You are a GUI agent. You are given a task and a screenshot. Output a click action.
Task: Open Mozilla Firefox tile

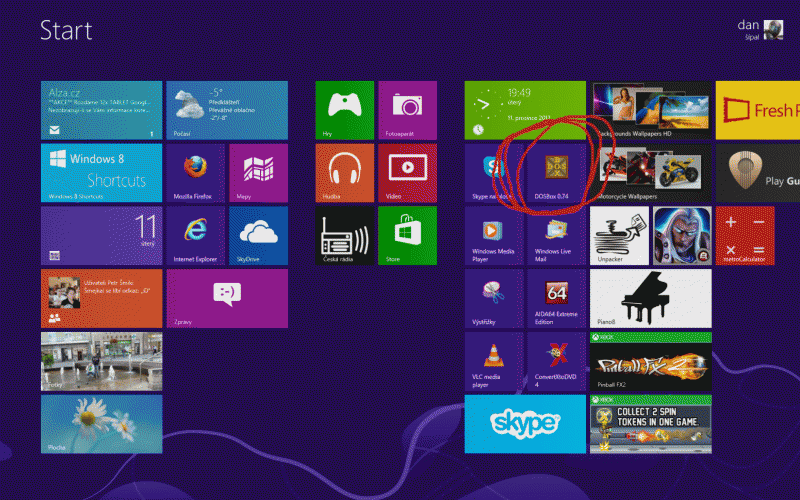click(x=195, y=173)
